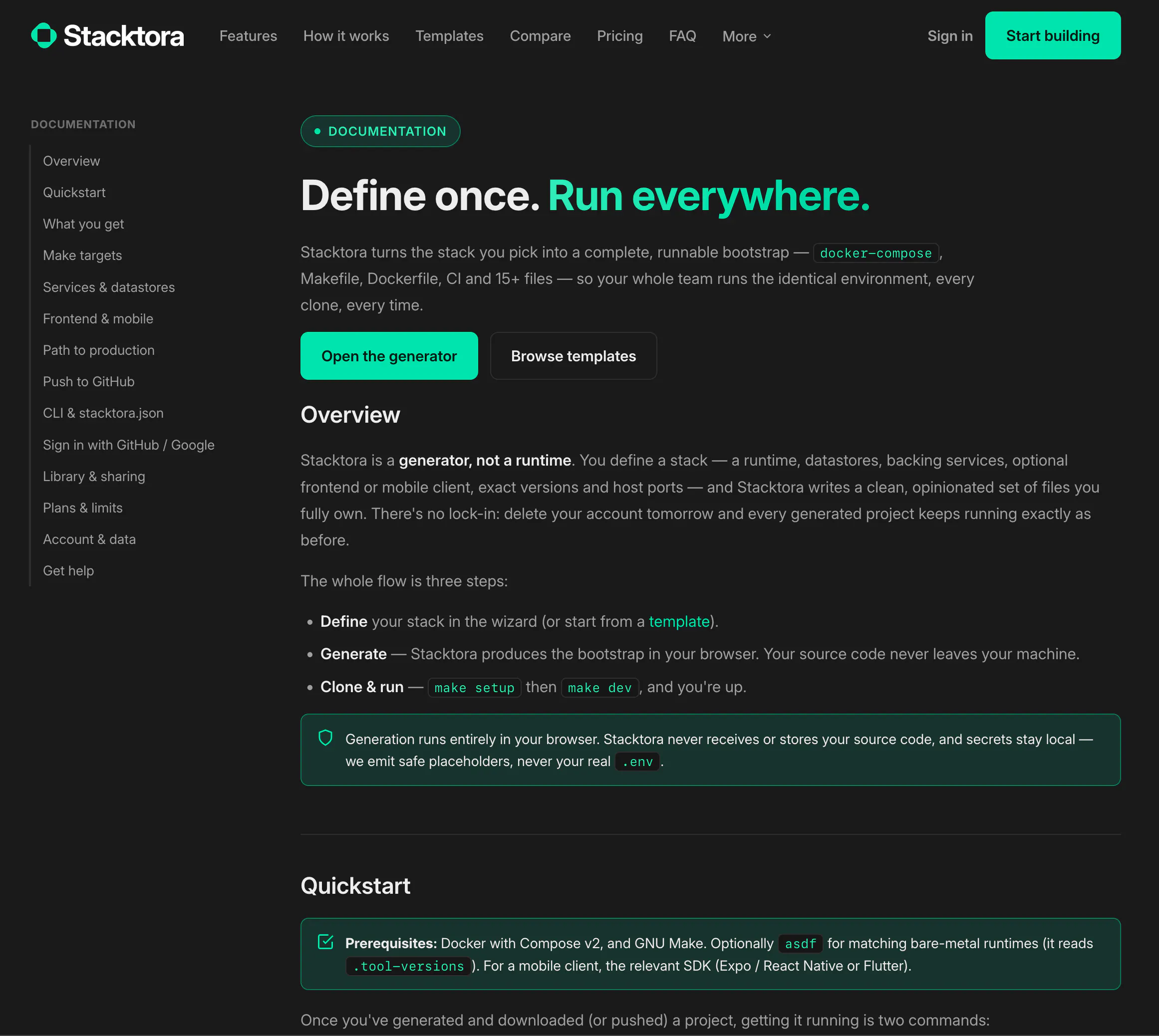The width and height of the screenshot is (1159, 1036).
Task: Click the Stacktora logo icon
Action: (44, 36)
